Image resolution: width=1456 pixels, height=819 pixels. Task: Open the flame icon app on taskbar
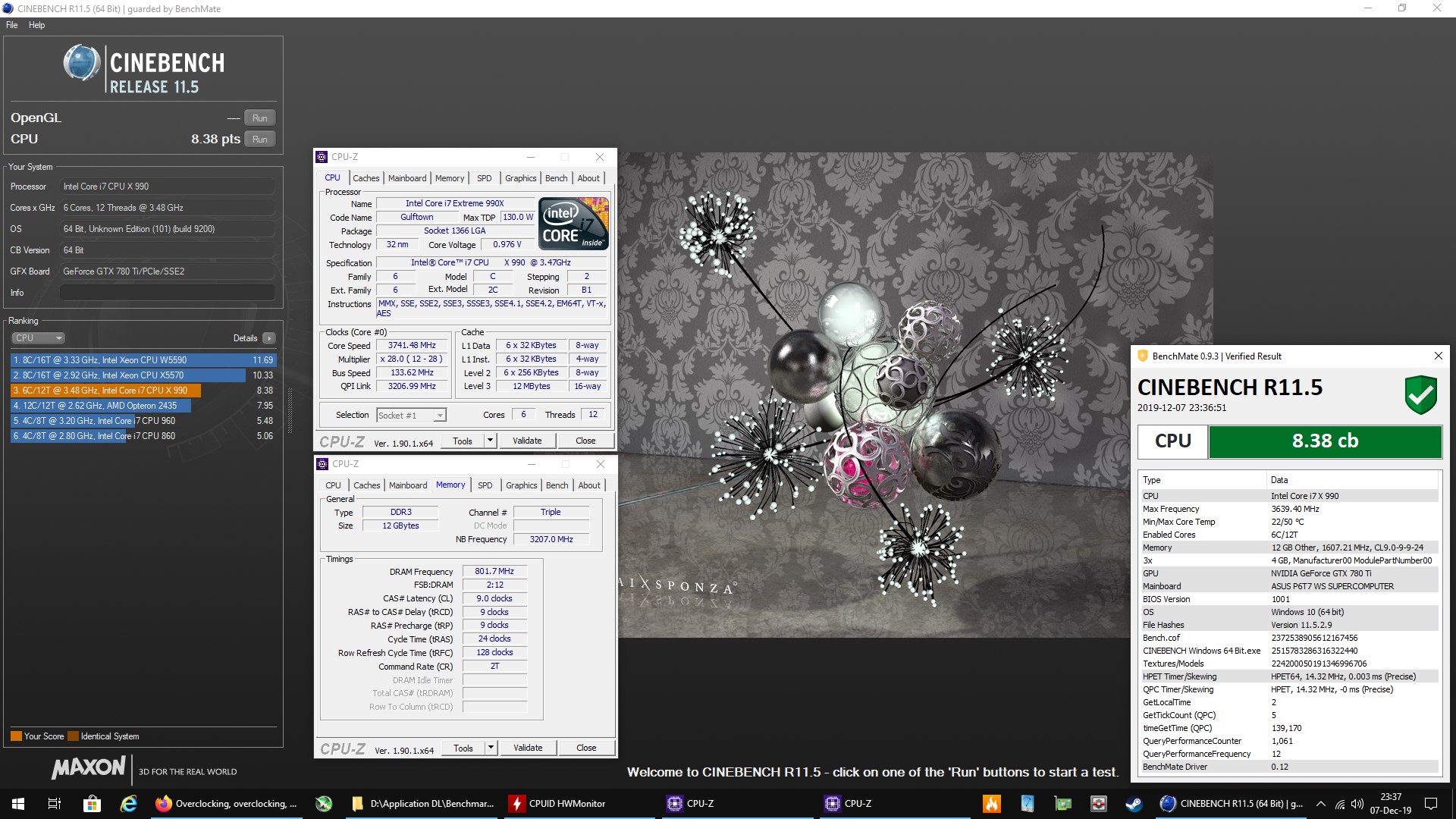[x=991, y=804]
